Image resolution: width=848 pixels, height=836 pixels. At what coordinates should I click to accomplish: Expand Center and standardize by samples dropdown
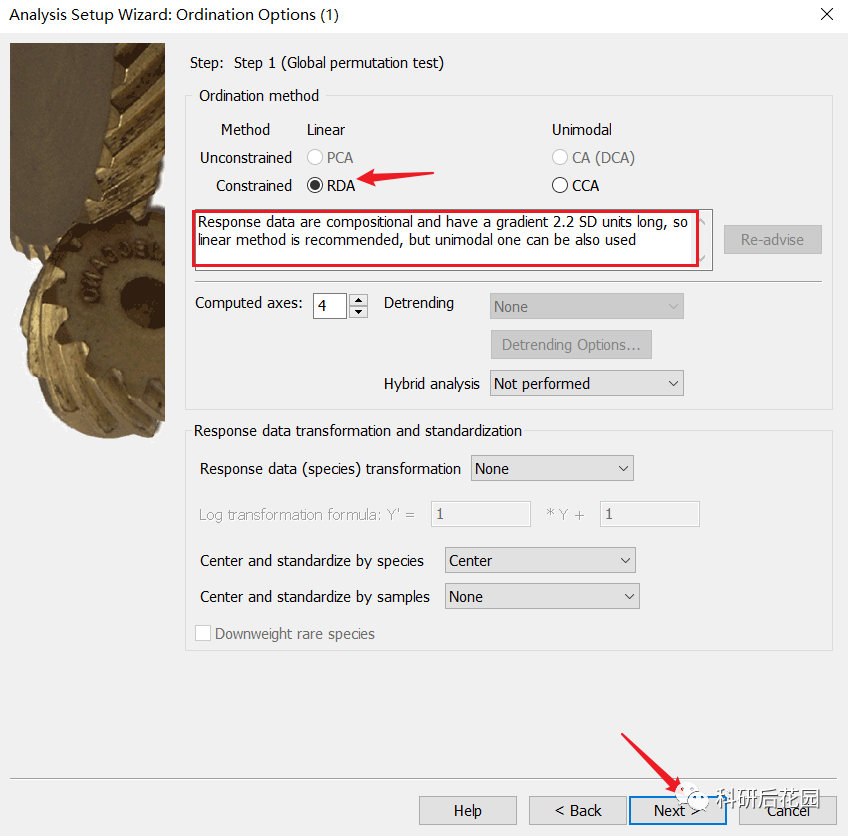coord(542,596)
